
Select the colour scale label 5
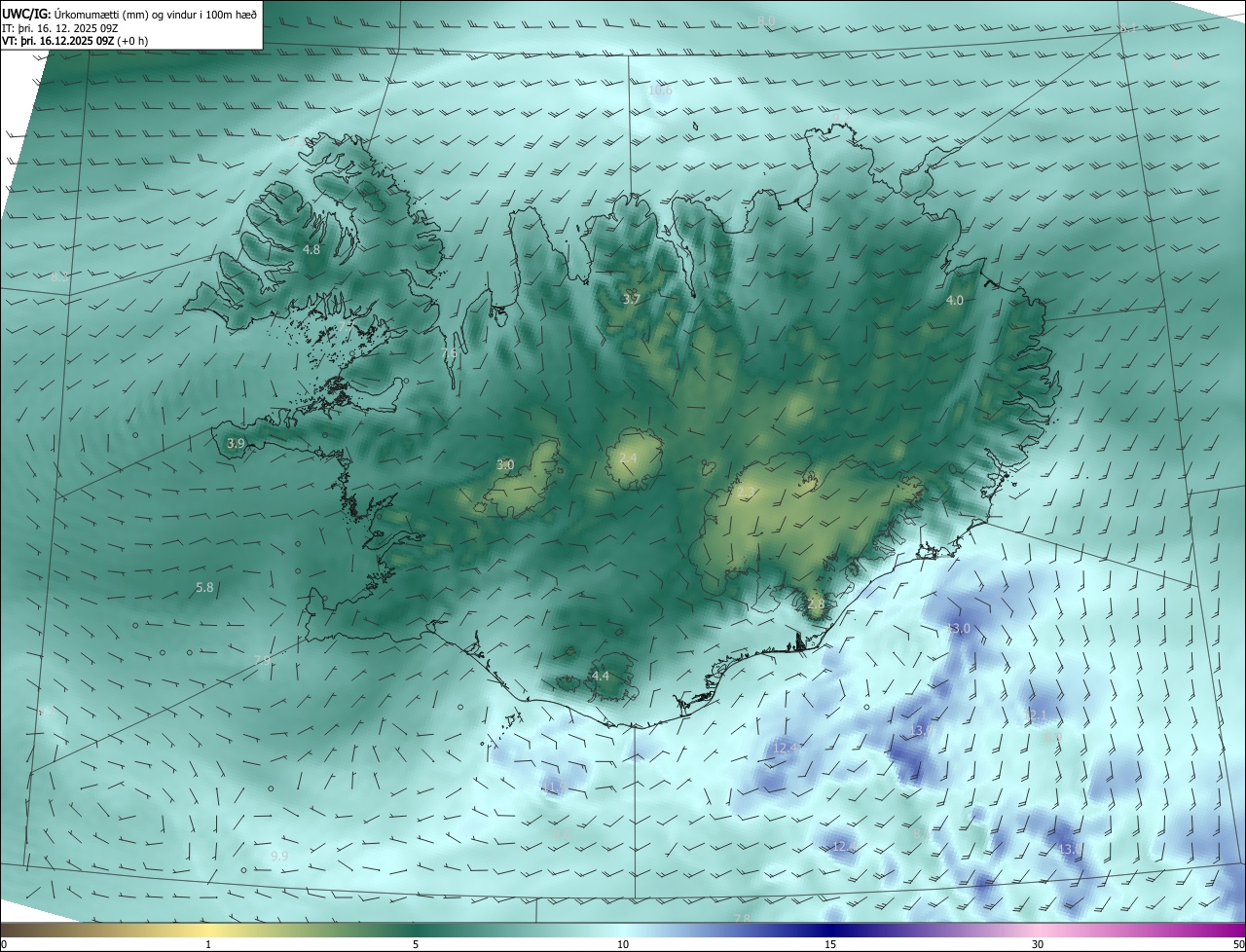[x=416, y=944]
